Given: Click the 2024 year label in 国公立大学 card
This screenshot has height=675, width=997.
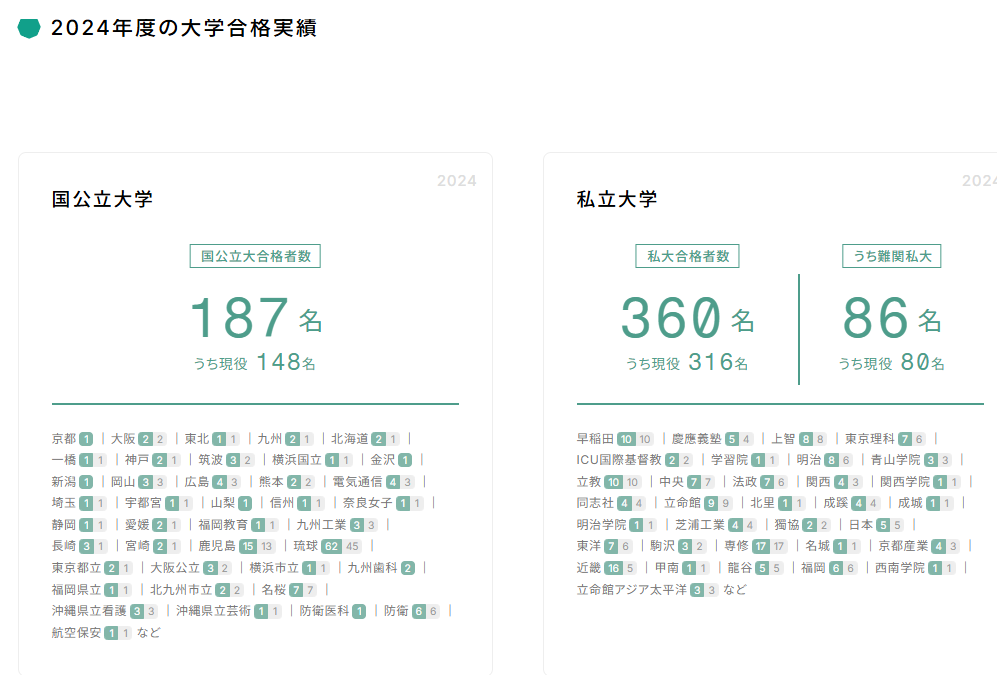Looking at the screenshot, I should coord(456,181).
